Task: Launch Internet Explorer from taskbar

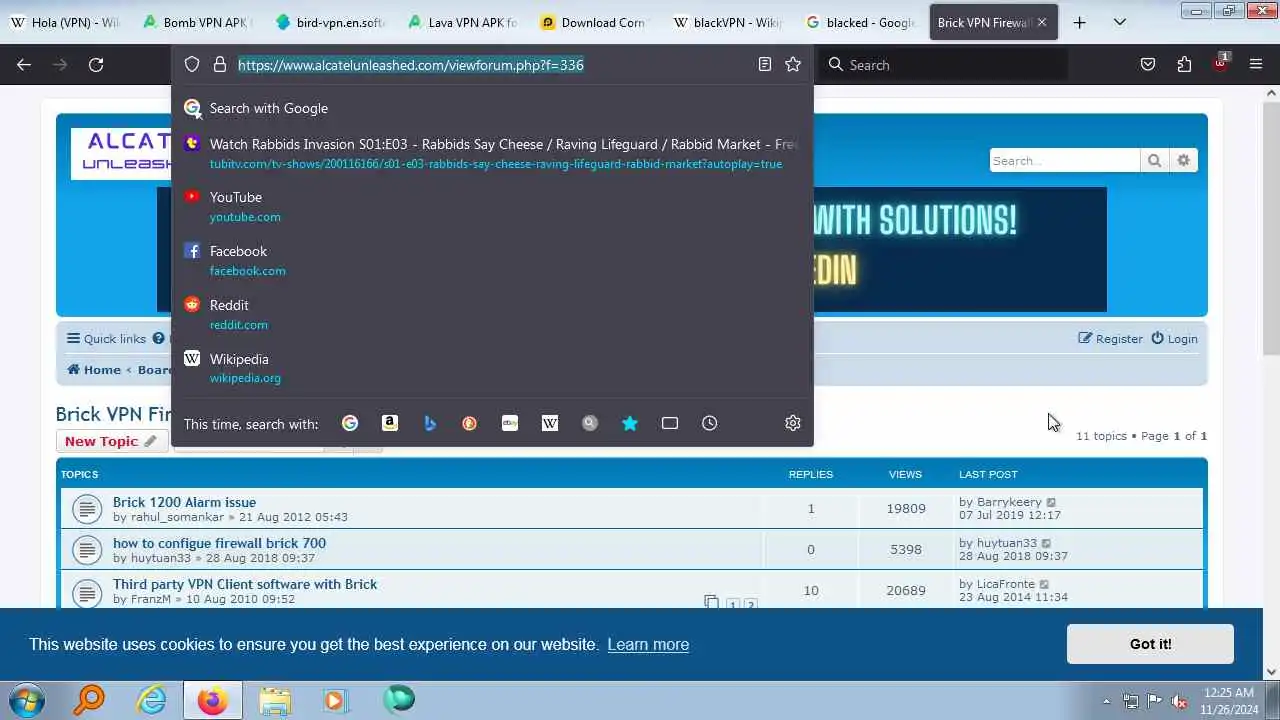Action: point(151,699)
